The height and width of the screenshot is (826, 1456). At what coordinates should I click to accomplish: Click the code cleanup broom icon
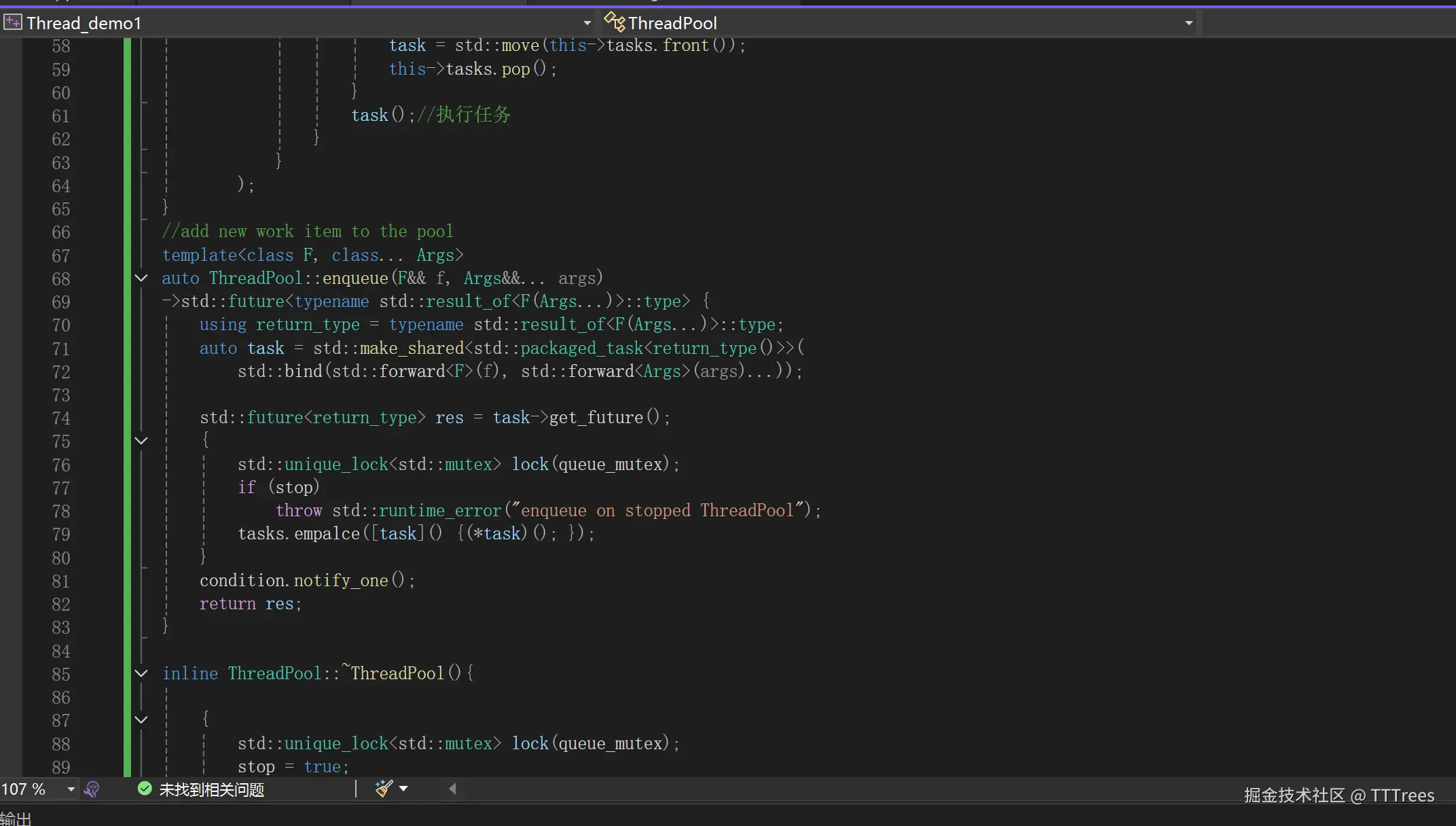click(384, 789)
